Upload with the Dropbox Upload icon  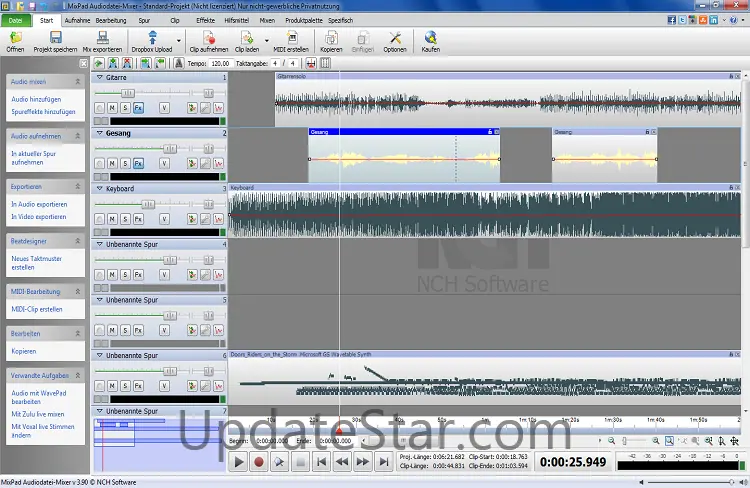(152, 41)
